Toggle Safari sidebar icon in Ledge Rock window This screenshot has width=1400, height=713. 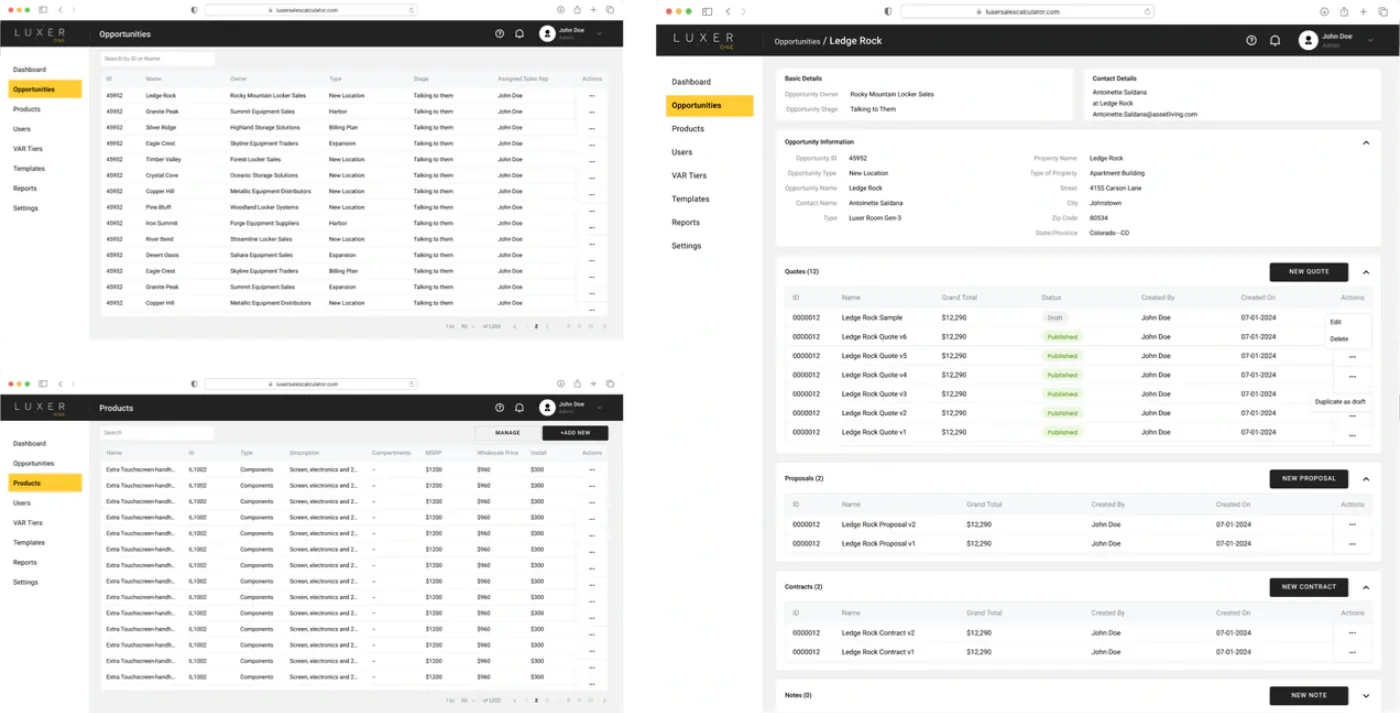[707, 12]
